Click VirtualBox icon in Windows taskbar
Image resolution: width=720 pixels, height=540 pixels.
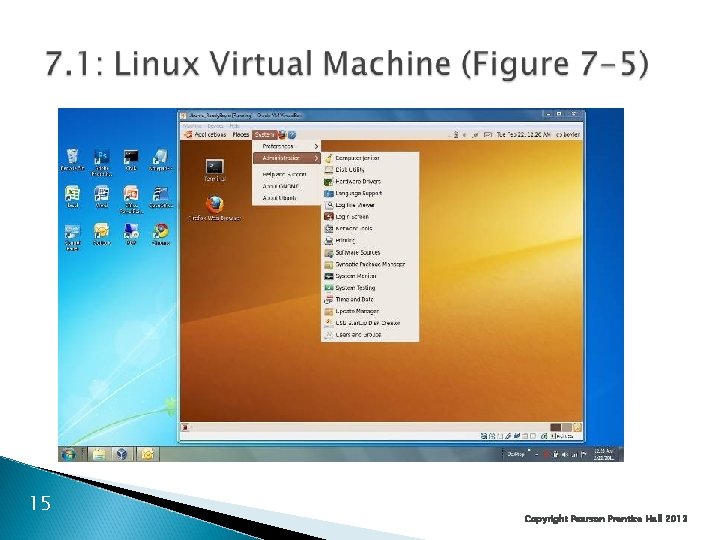coord(121,454)
